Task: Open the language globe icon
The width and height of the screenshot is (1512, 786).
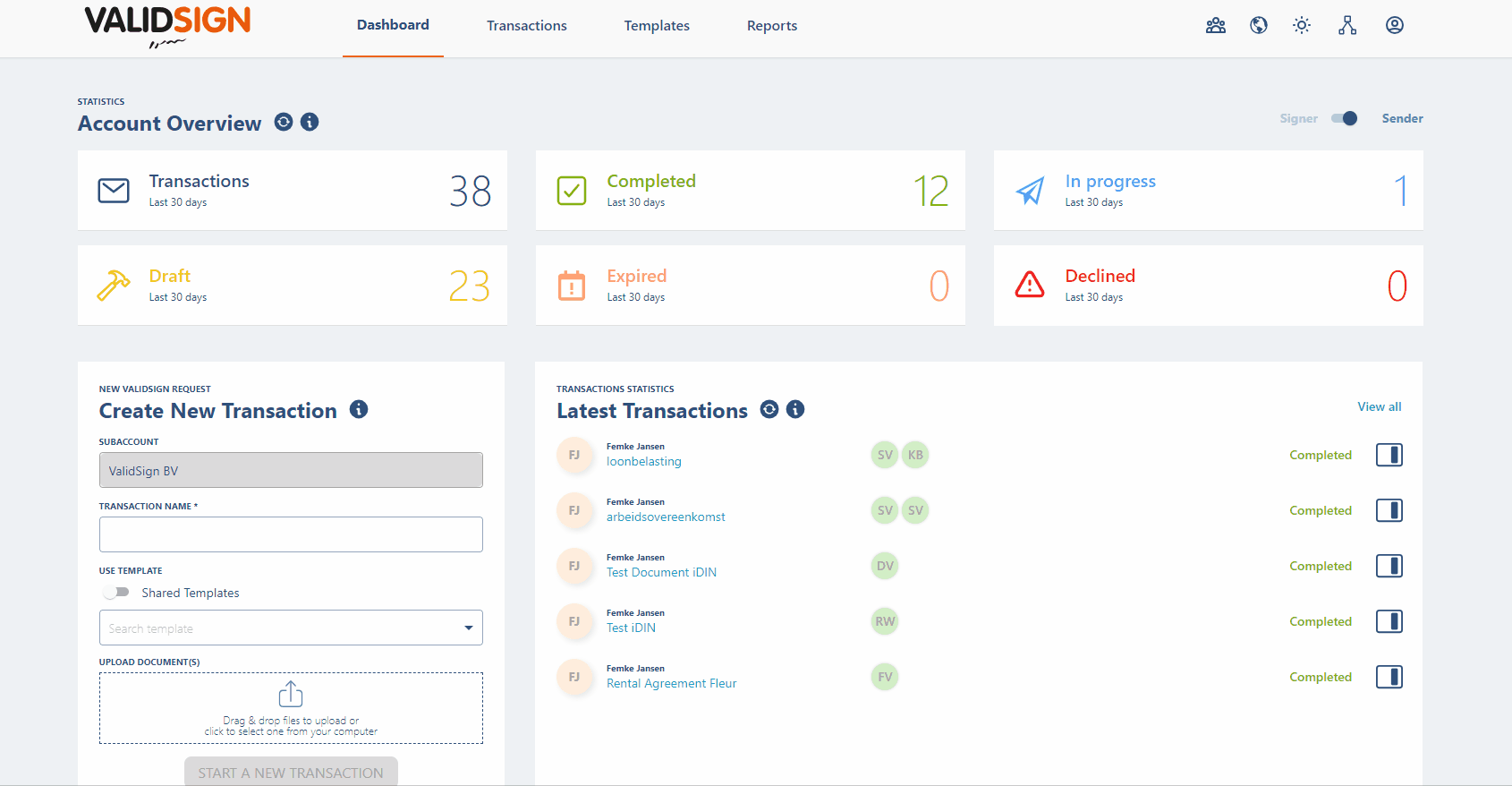Action: 1259,25
